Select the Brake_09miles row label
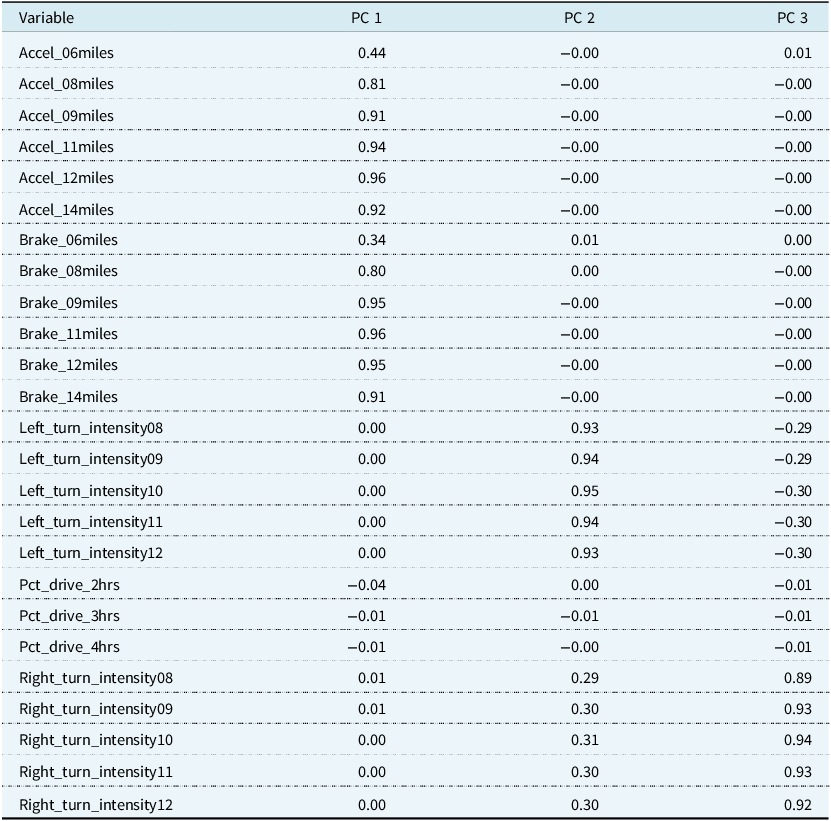This screenshot has width=831, height=821. (x=68, y=303)
